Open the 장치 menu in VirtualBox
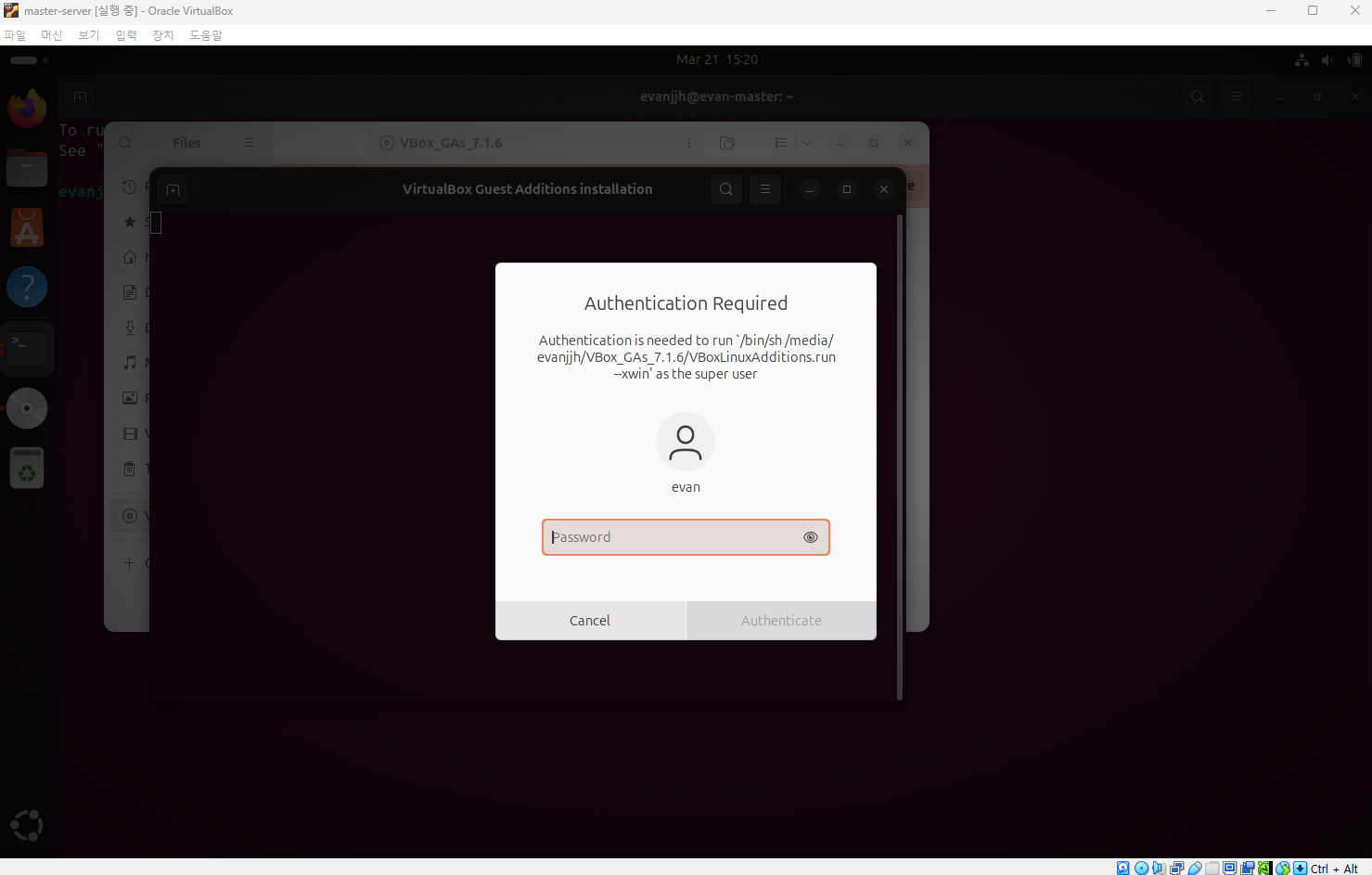Screen dimensions: 1372x875 pyautogui.click(x=163, y=35)
